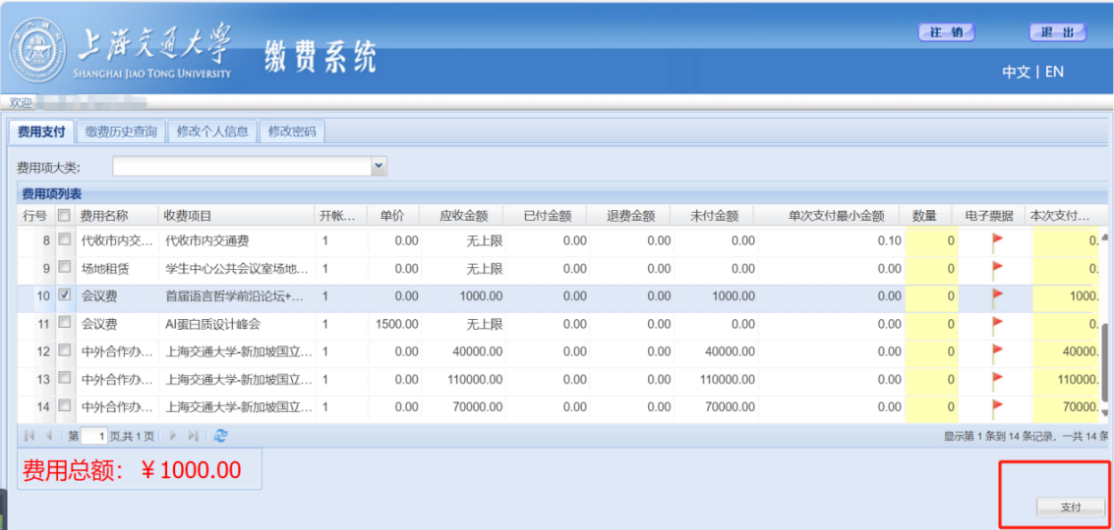Click the red flag in row 14
The height and width of the screenshot is (530, 1114).
coord(996,407)
